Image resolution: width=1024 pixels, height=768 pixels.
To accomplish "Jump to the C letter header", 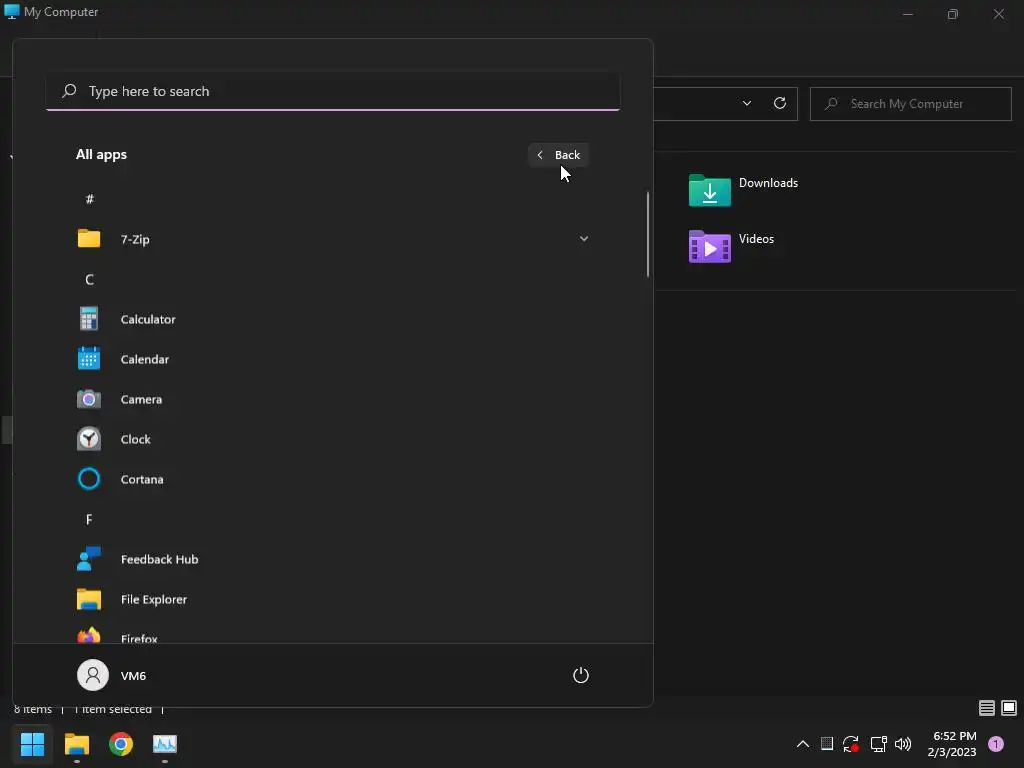I will [89, 280].
